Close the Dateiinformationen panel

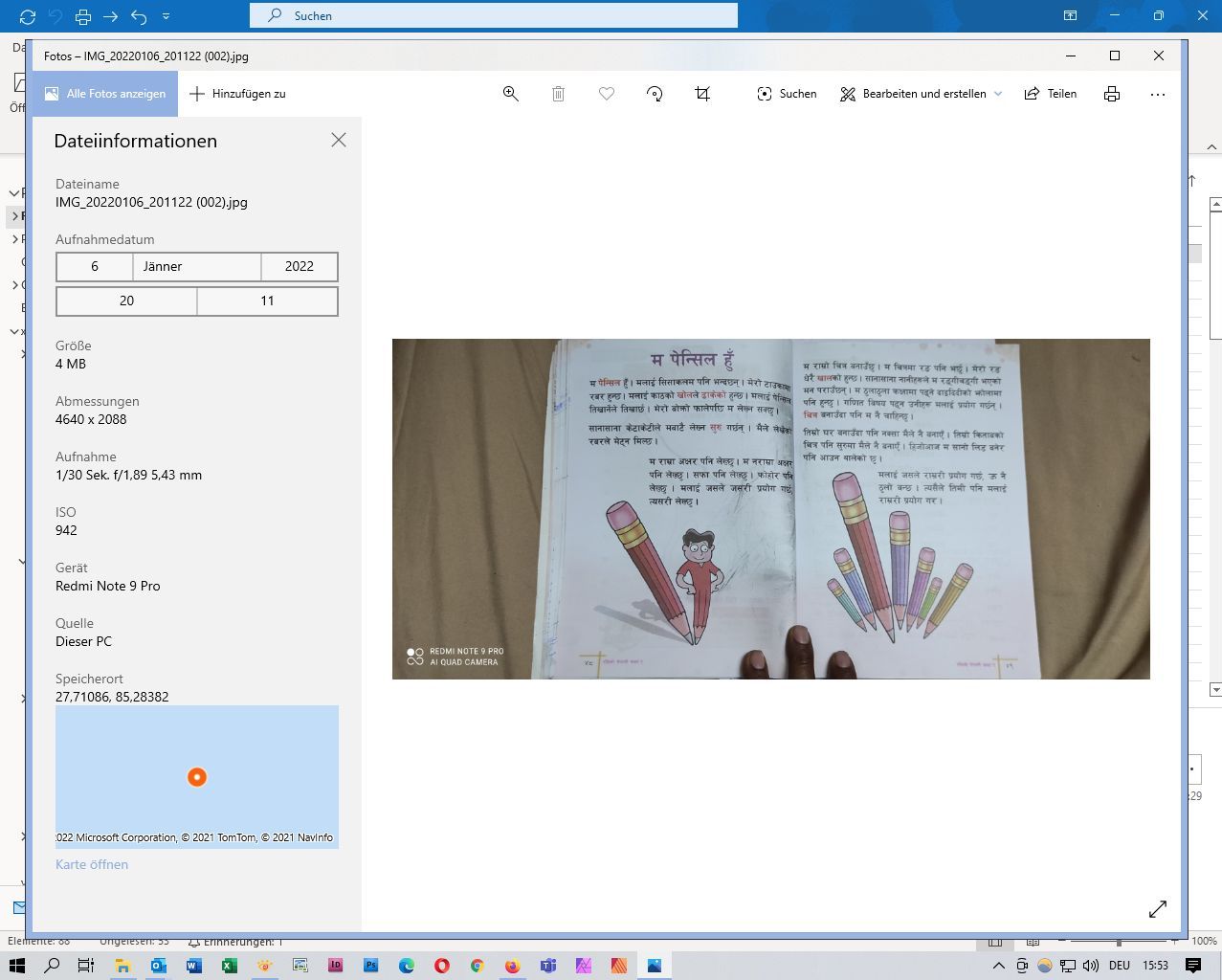point(339,141)
